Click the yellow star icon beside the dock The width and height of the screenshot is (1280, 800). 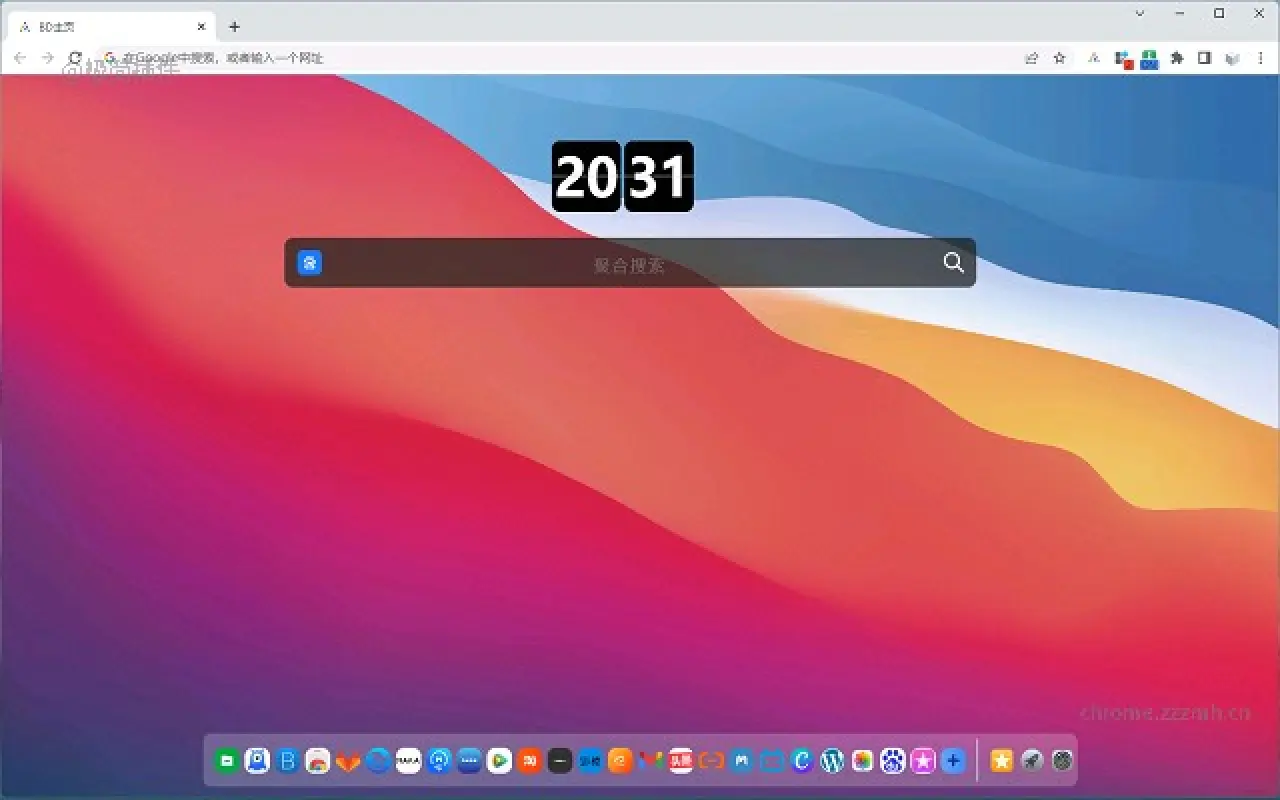click(1001, 761)
